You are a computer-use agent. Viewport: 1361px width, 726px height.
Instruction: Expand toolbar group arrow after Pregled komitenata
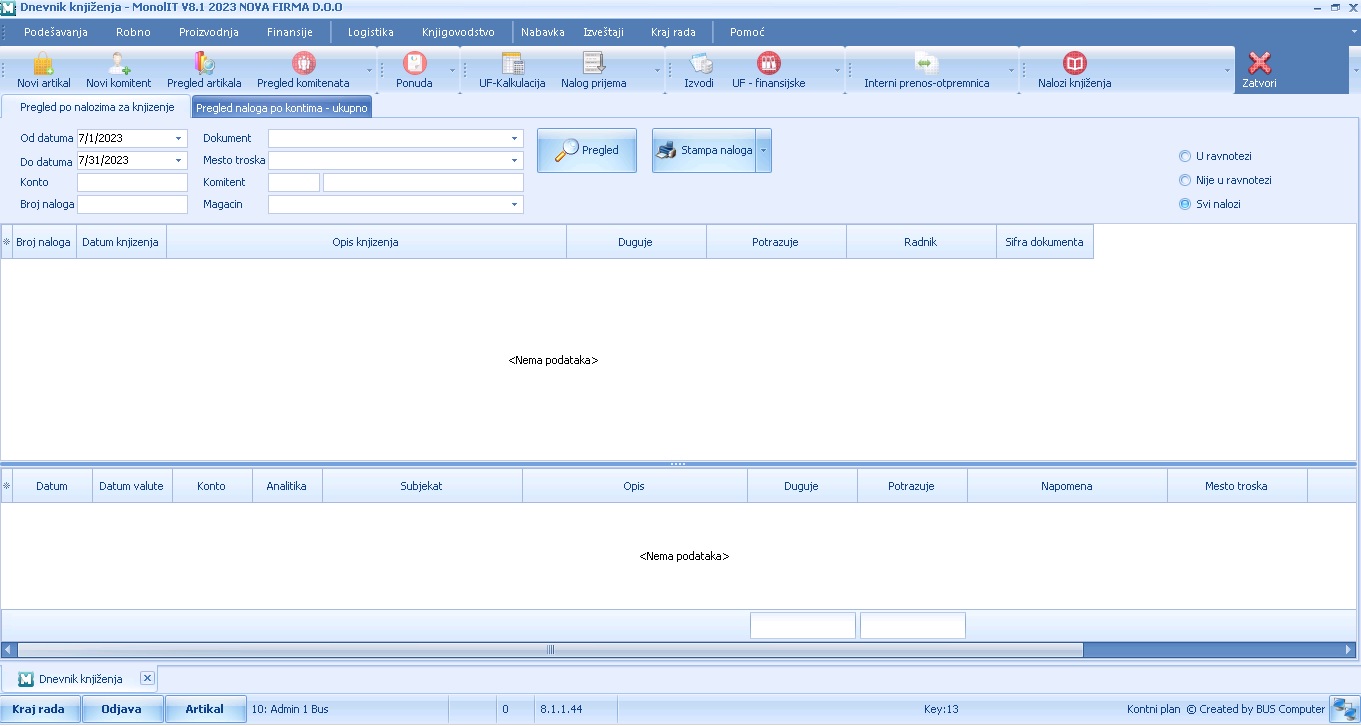369,70
